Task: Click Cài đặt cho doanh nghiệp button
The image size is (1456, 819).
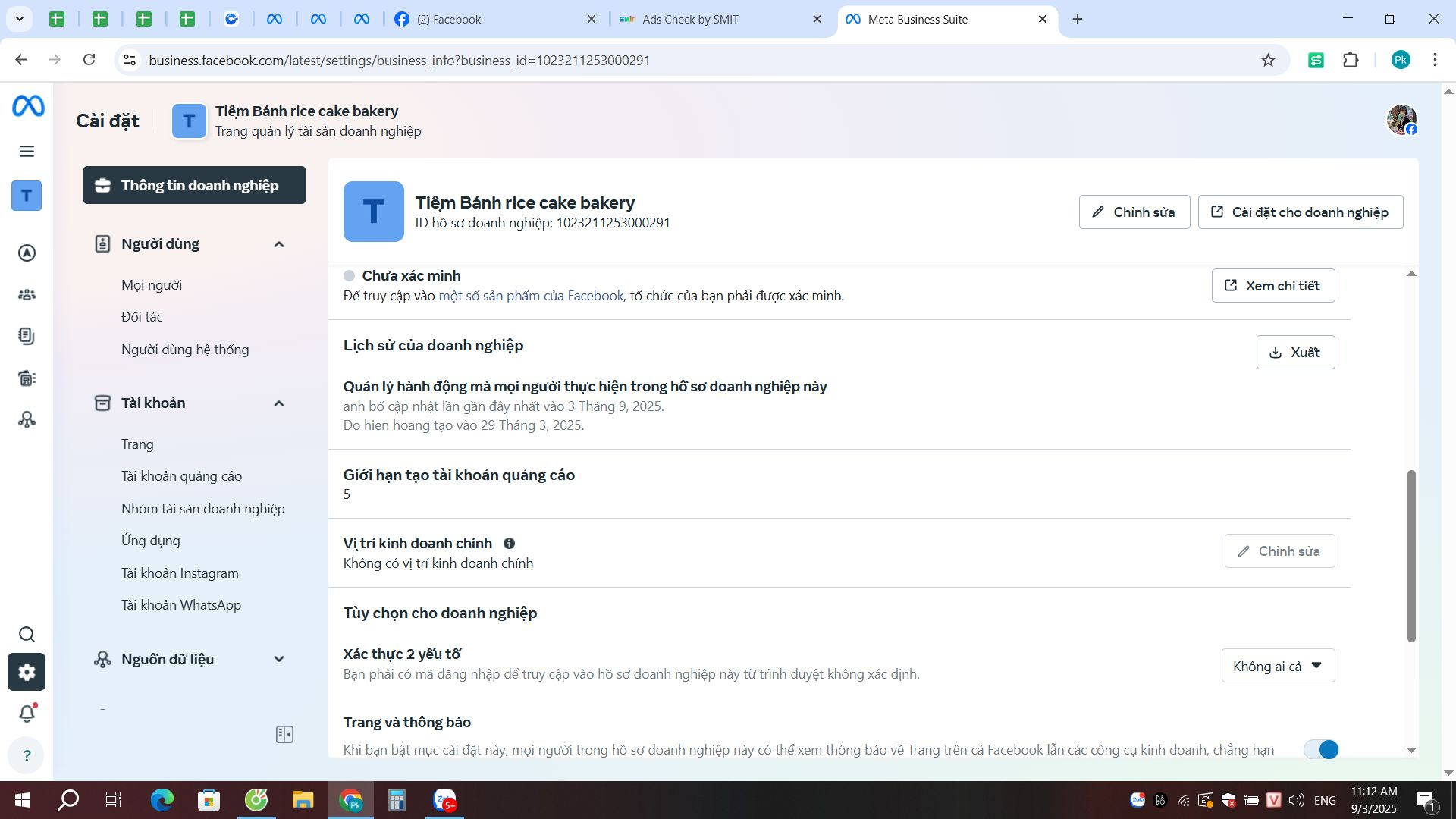Action: pyautogui.click(x=1300, y=212)
